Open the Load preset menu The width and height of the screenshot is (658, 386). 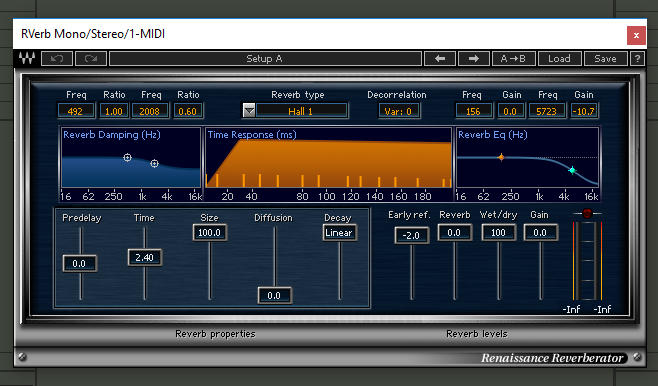click(x=559, y=58)
